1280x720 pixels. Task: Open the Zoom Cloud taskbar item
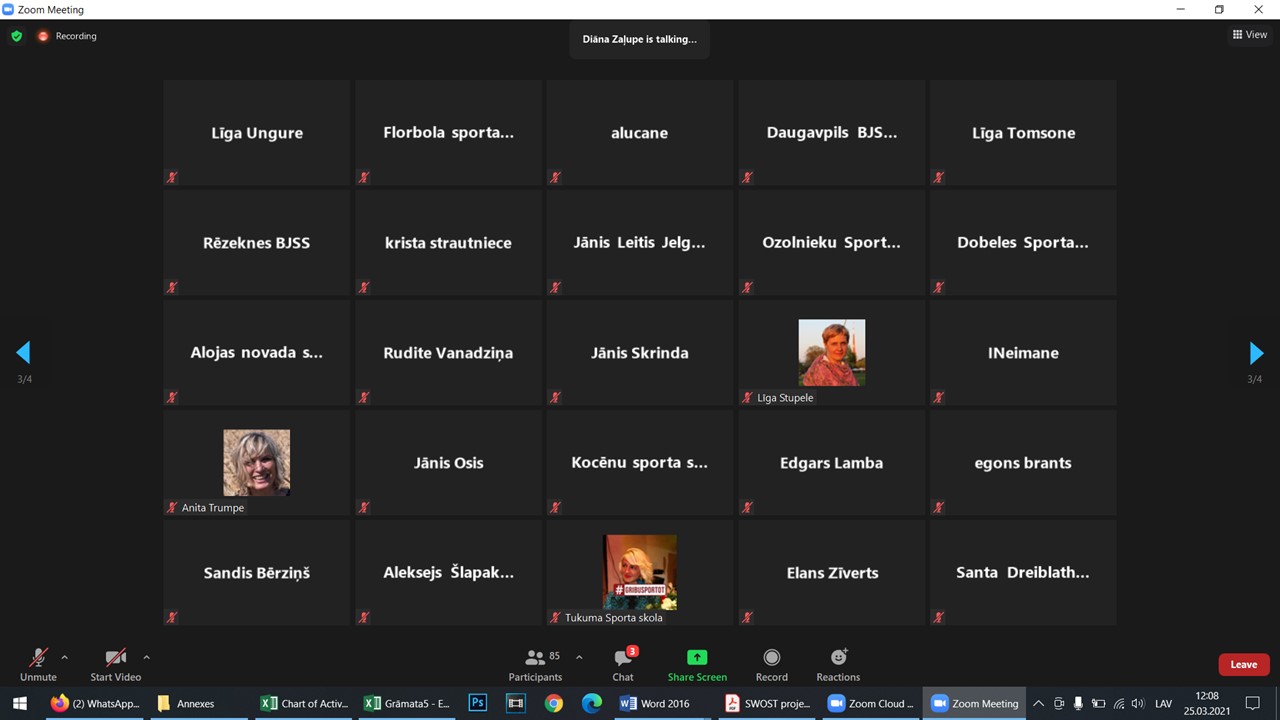(x=870, y=703)
